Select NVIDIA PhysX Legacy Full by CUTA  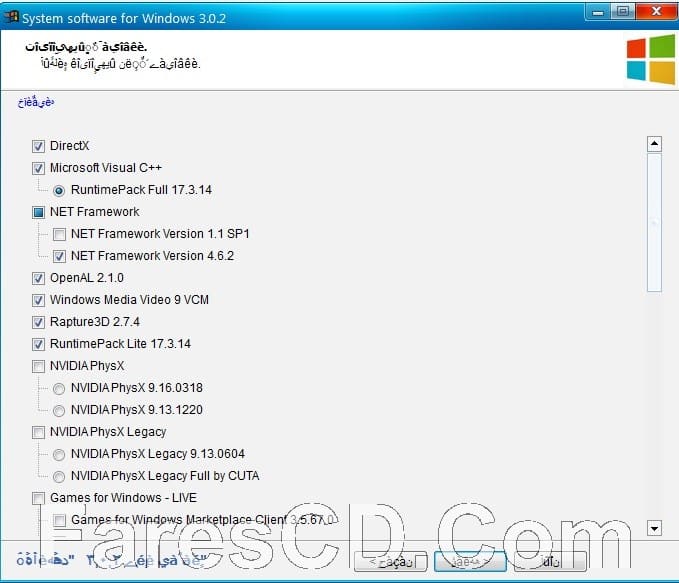[59, 476]
